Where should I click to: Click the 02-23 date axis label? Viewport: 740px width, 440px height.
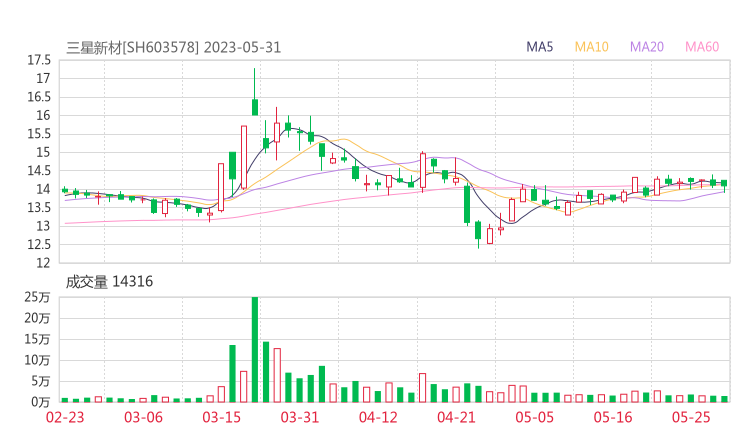pyautogui.click(x=65, y=417)
